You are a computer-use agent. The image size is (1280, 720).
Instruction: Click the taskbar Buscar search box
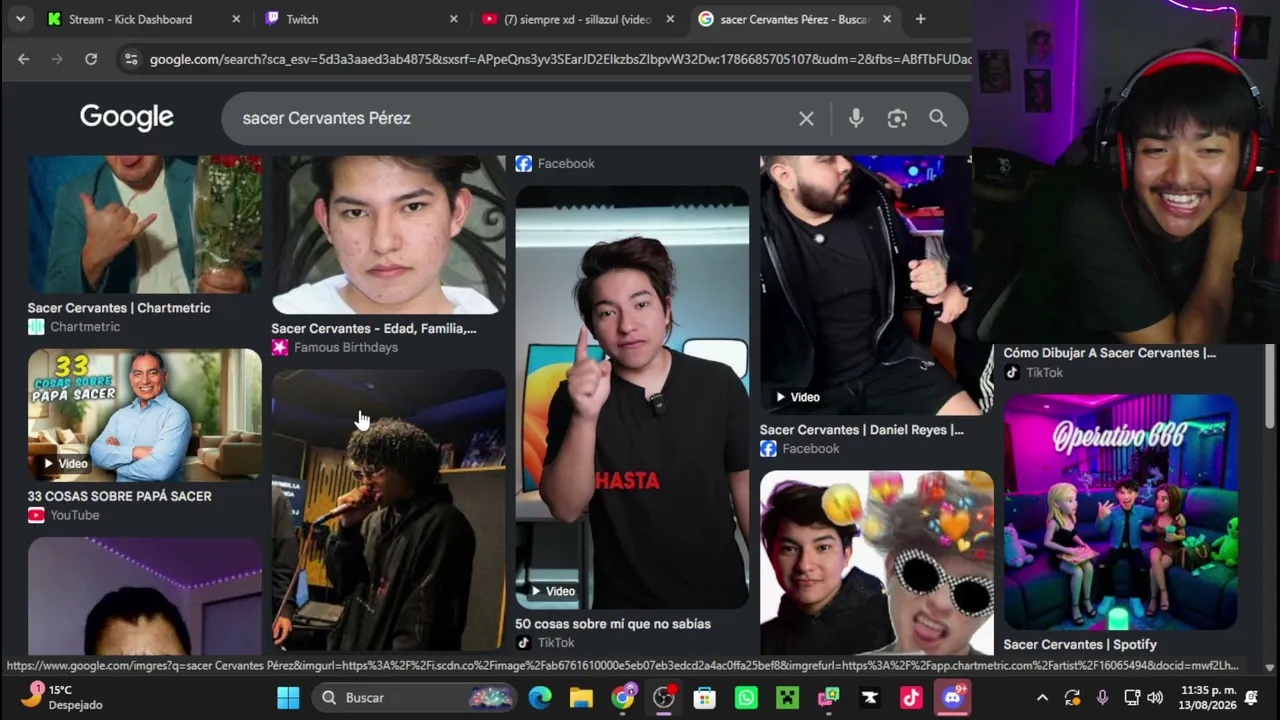point(415,697)
